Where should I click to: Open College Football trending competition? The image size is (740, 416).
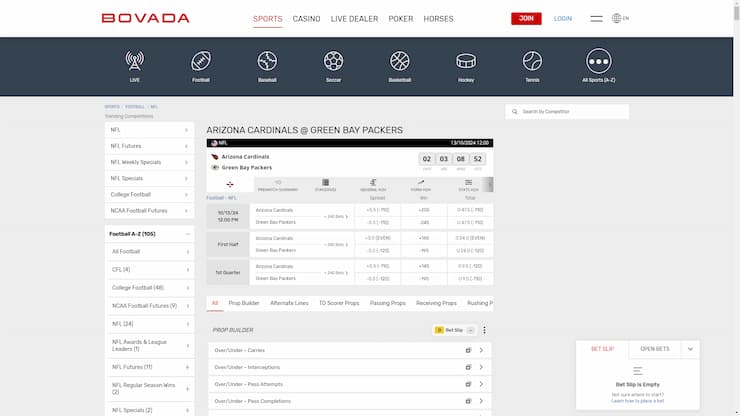(149, 195)
